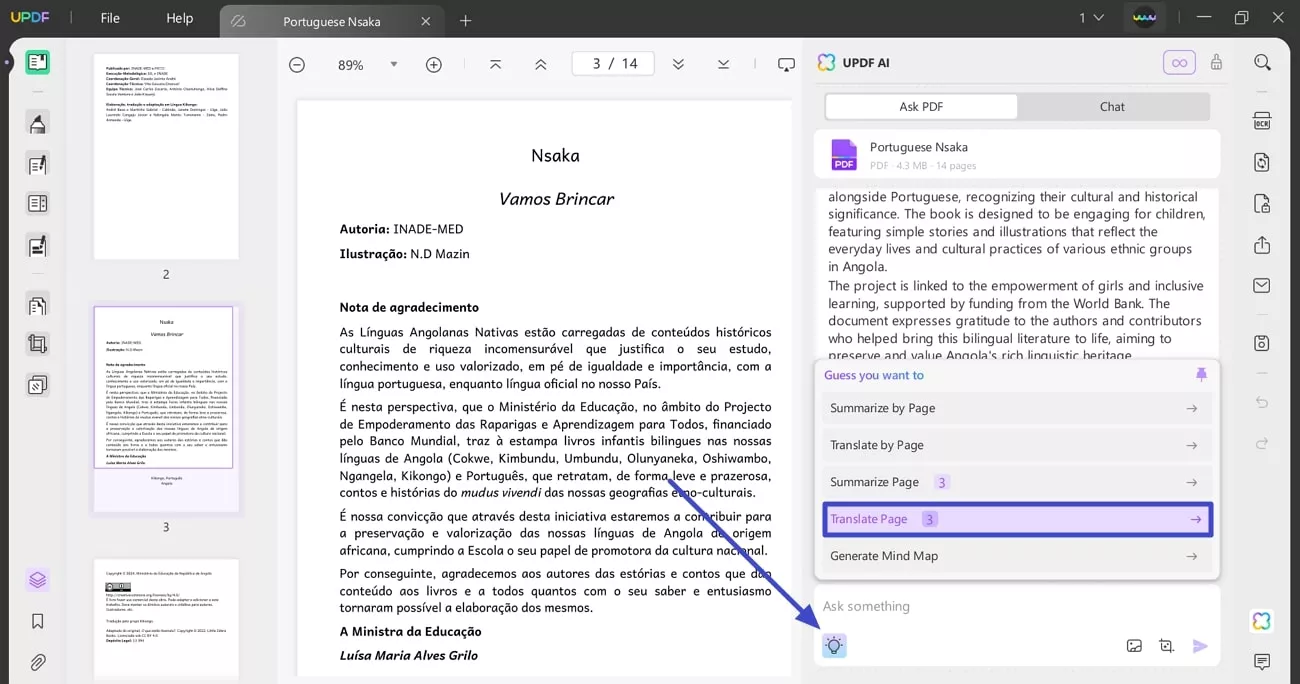Open the Bookmarks panel
The image size is (1300, 684).
pos(38,621)
